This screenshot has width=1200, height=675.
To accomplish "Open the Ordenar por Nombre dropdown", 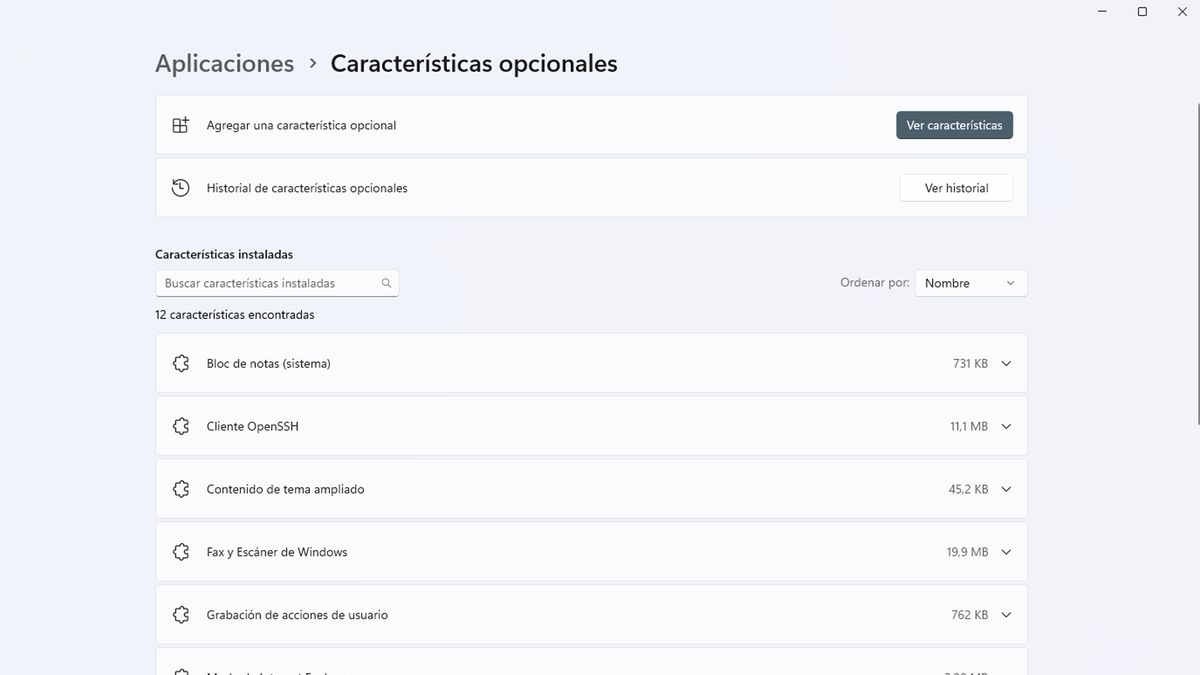I will (x=970, y=283).
